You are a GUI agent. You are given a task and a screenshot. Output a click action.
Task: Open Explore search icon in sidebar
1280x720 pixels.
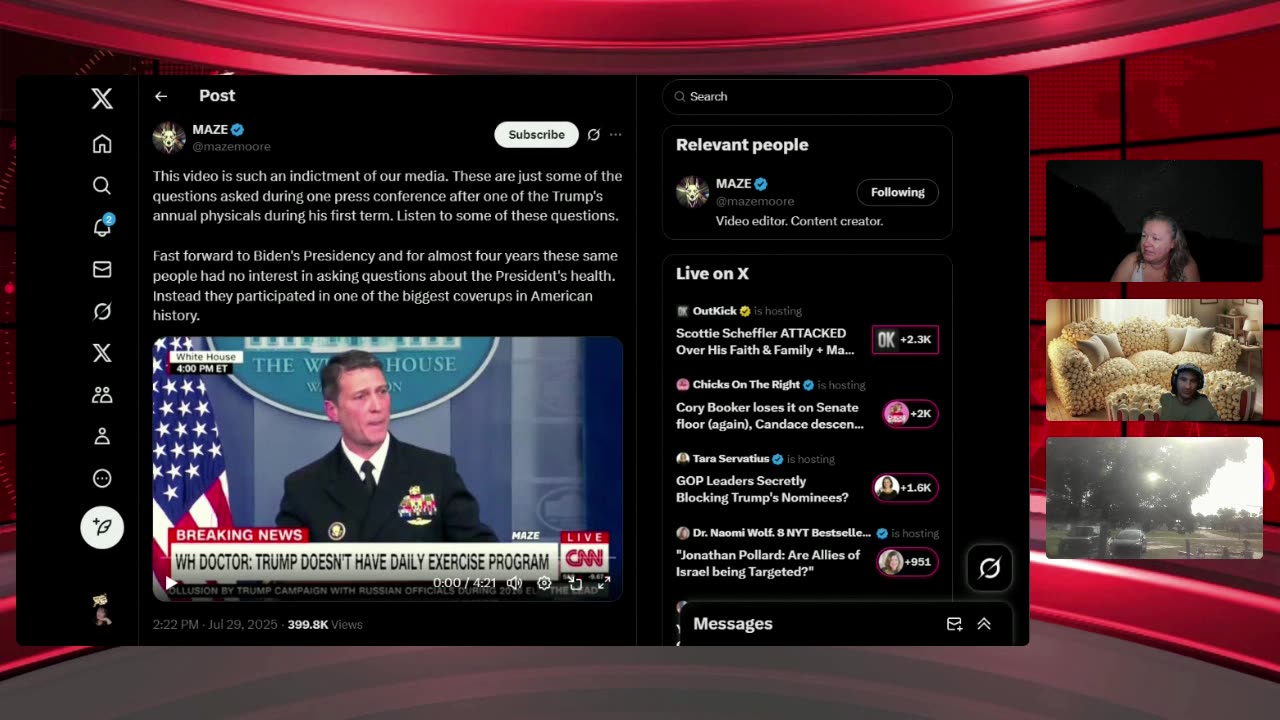102,186
